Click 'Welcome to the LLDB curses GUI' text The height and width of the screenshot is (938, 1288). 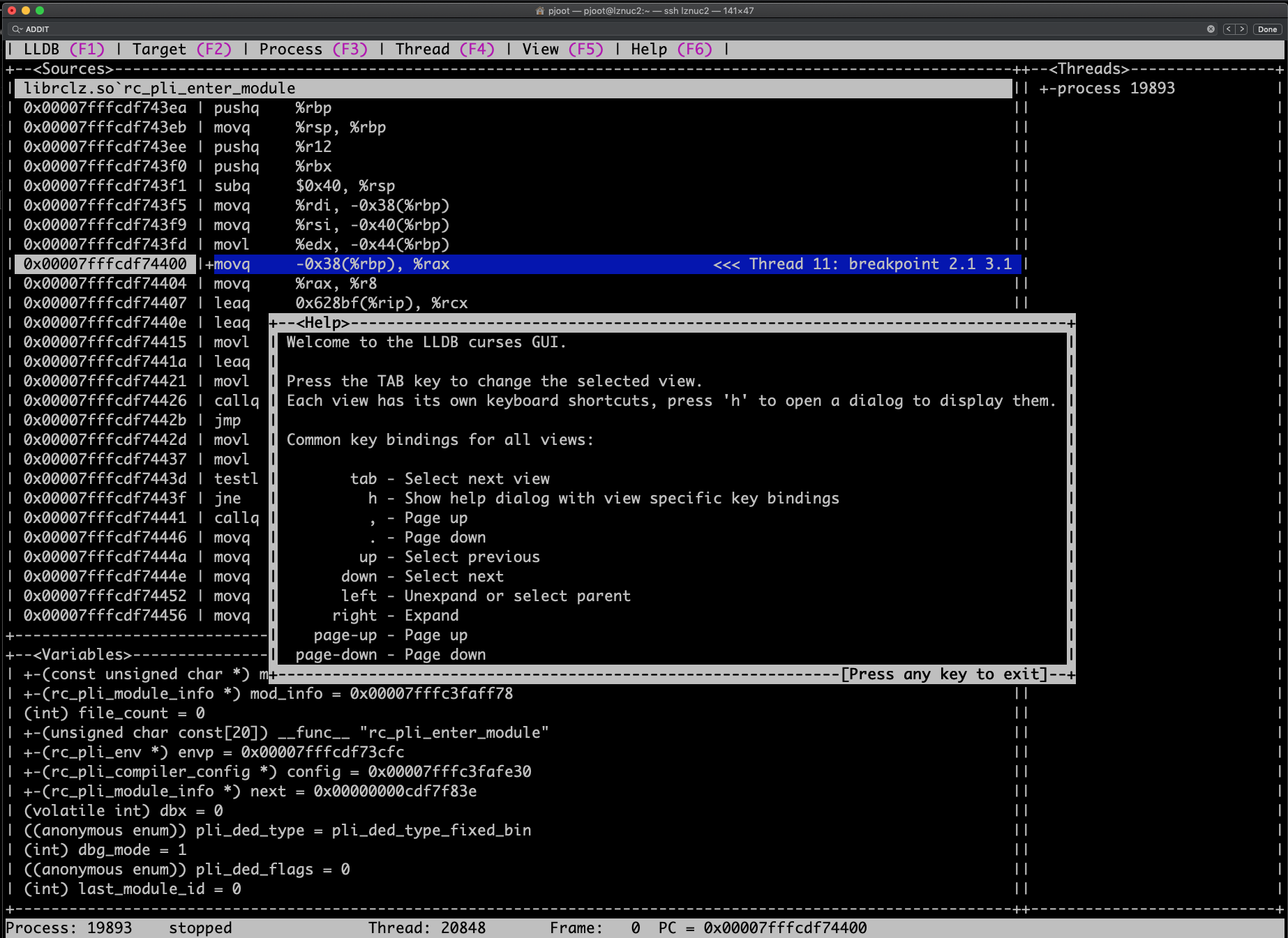coord(426,342)
